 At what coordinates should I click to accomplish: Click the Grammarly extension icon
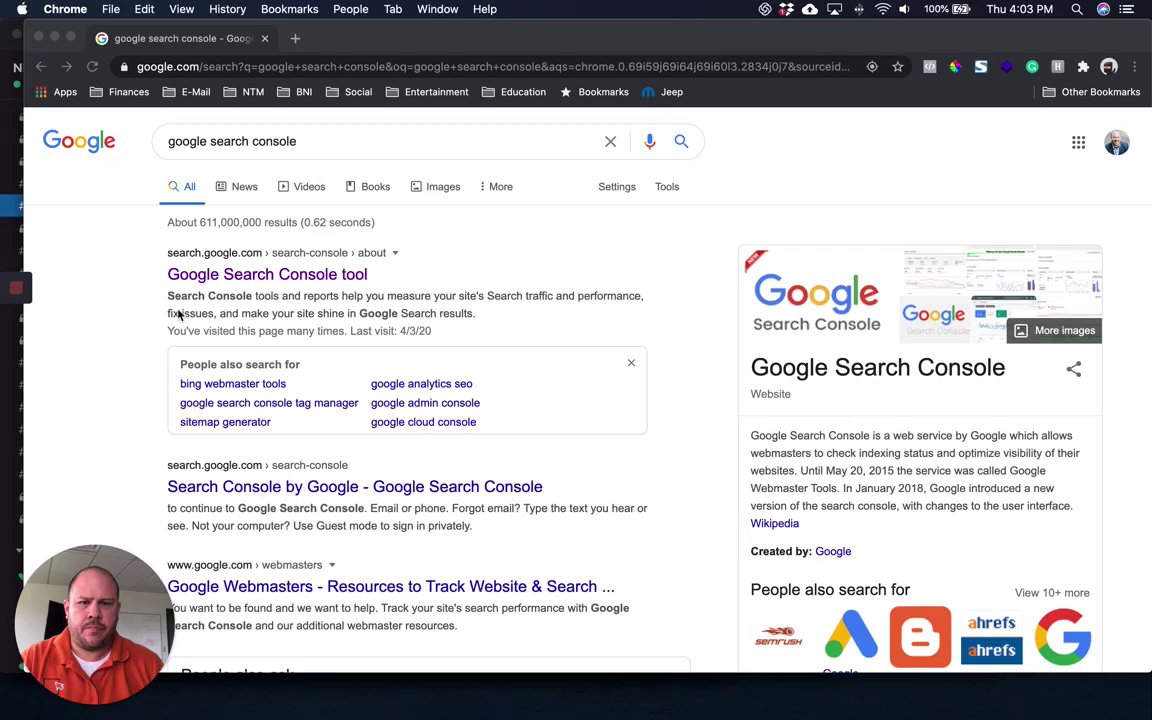[1032, 67]
